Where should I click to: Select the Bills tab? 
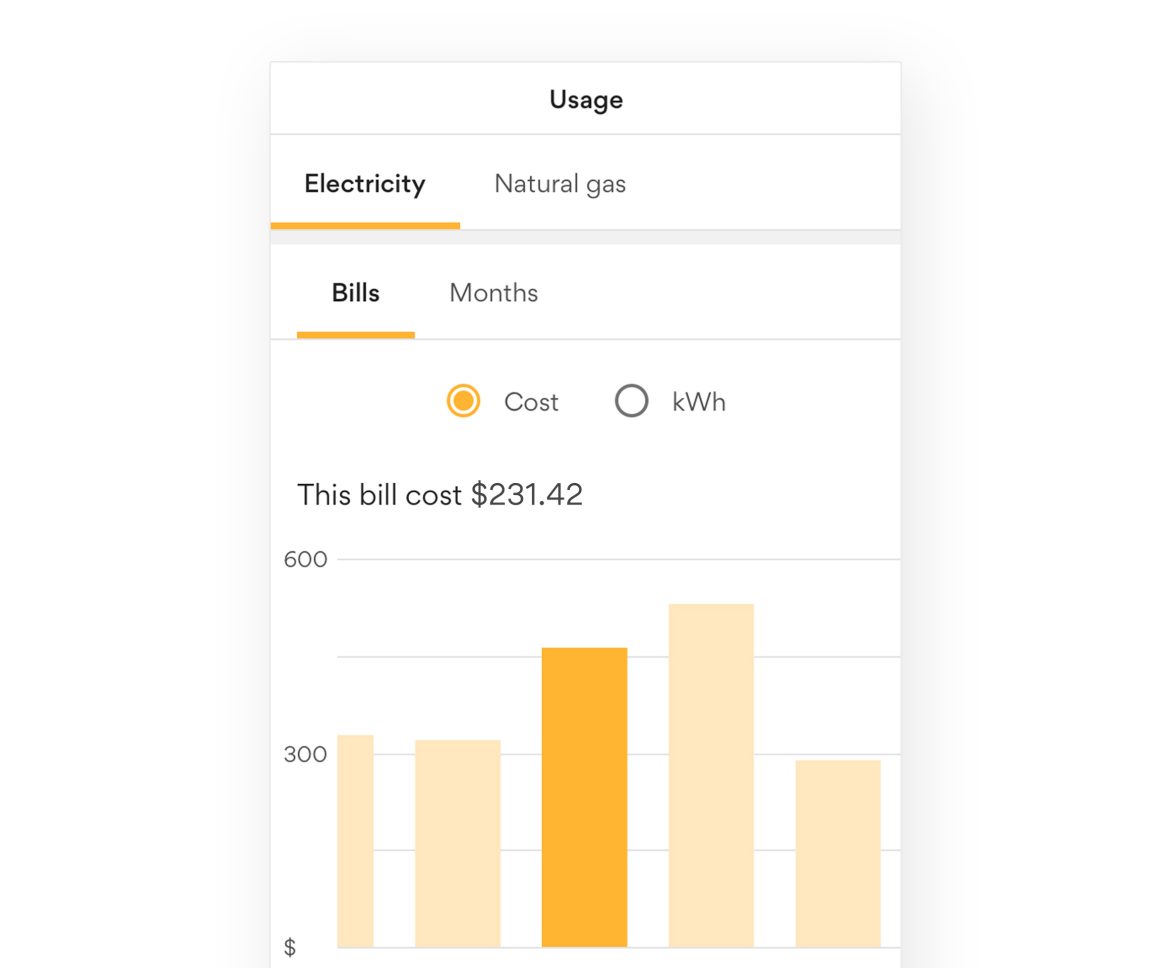click(x=355, y=292)
